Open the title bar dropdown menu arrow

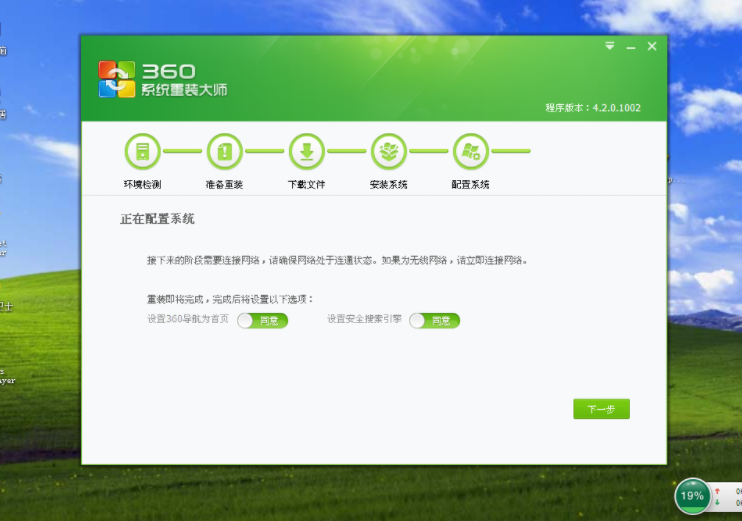610,46
